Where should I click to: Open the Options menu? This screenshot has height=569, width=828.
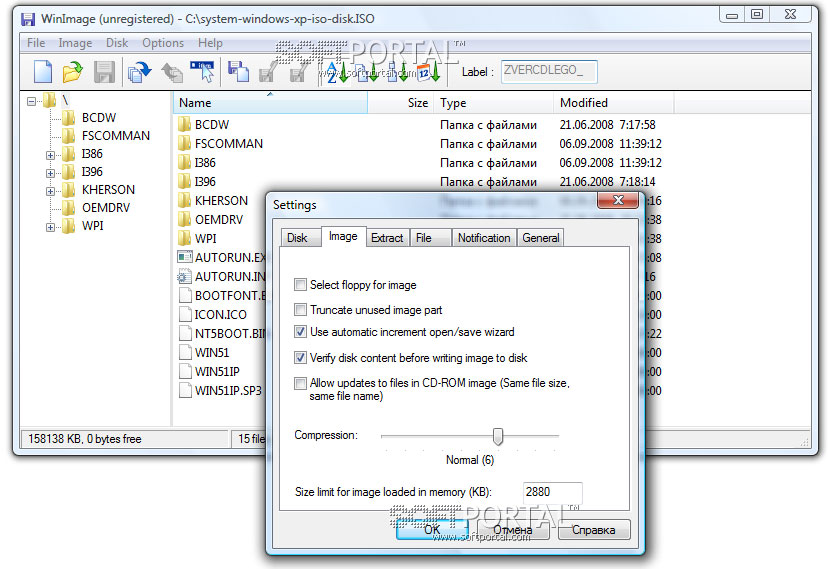click(x=163, y=43)
